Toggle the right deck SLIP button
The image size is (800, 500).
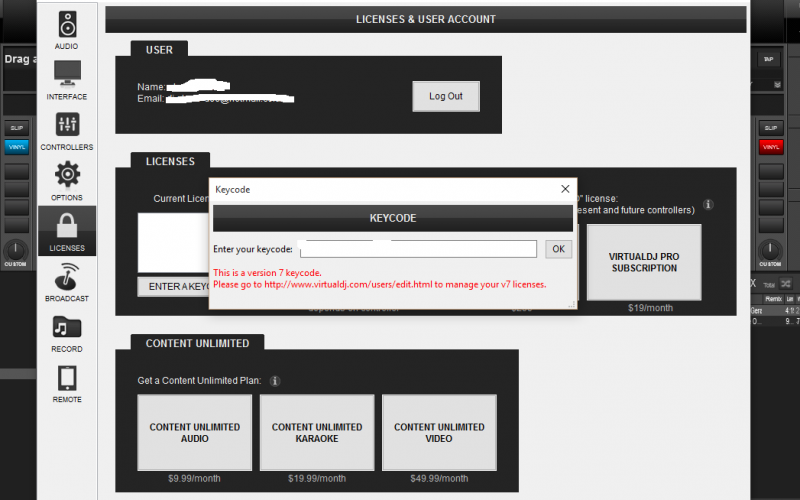(771, 128)
